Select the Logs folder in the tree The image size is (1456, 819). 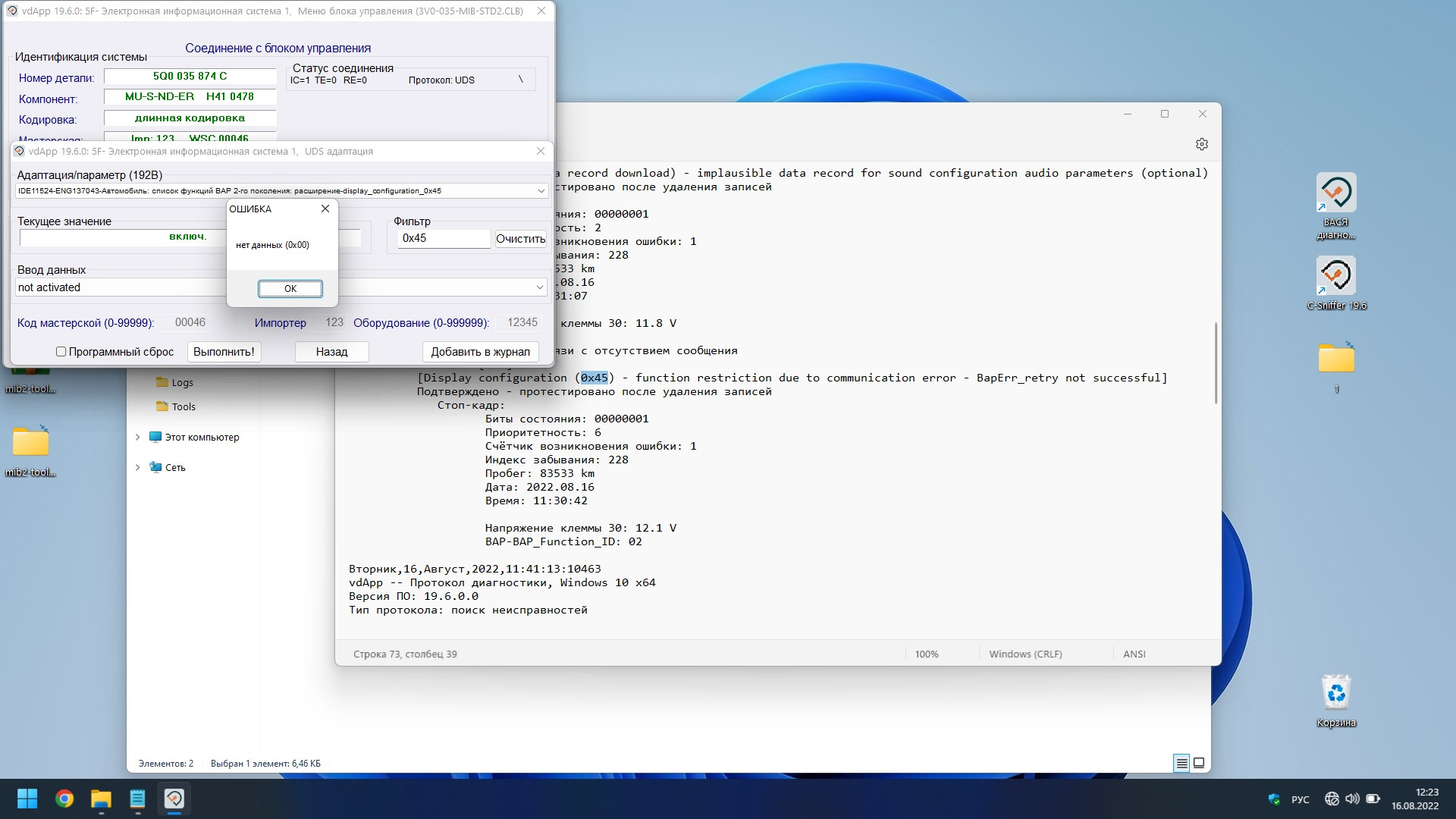(181, 383)
